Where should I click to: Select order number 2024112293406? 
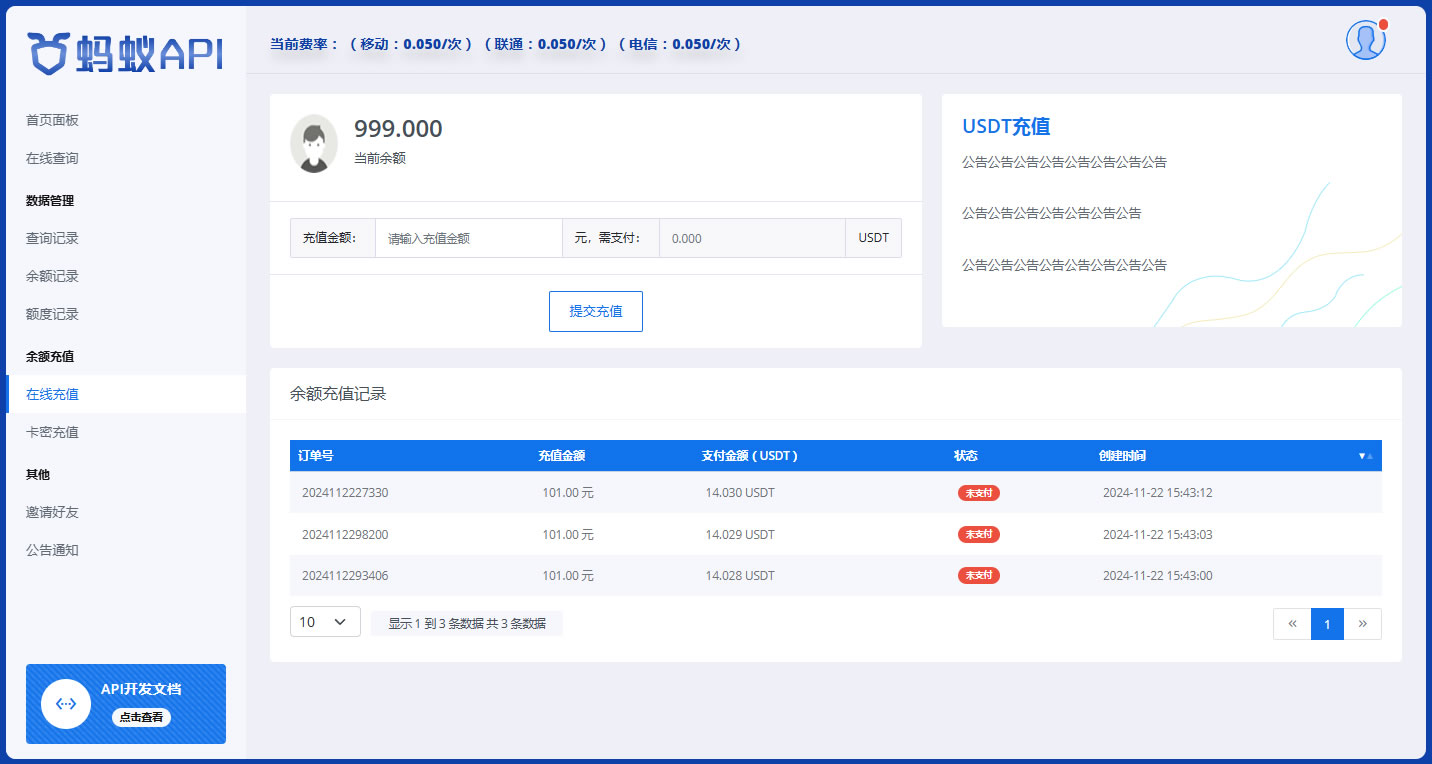pyautogui.click(x=345, y=576)
